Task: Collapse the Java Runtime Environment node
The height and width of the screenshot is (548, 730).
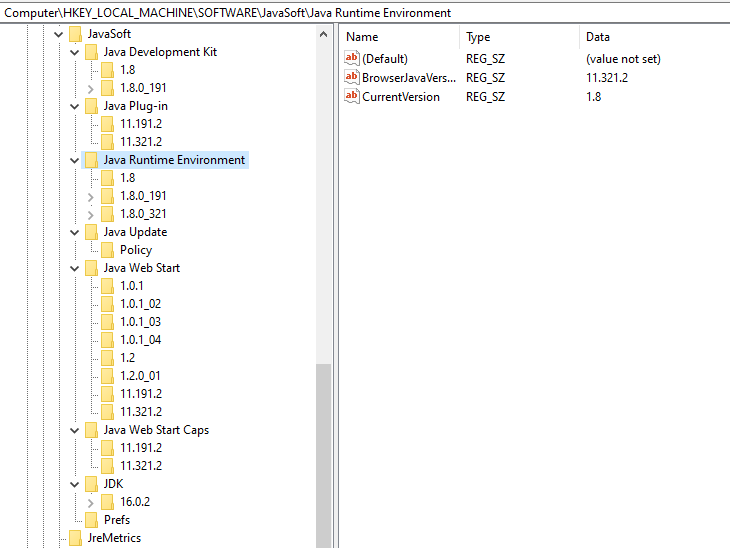Action: 74,160
